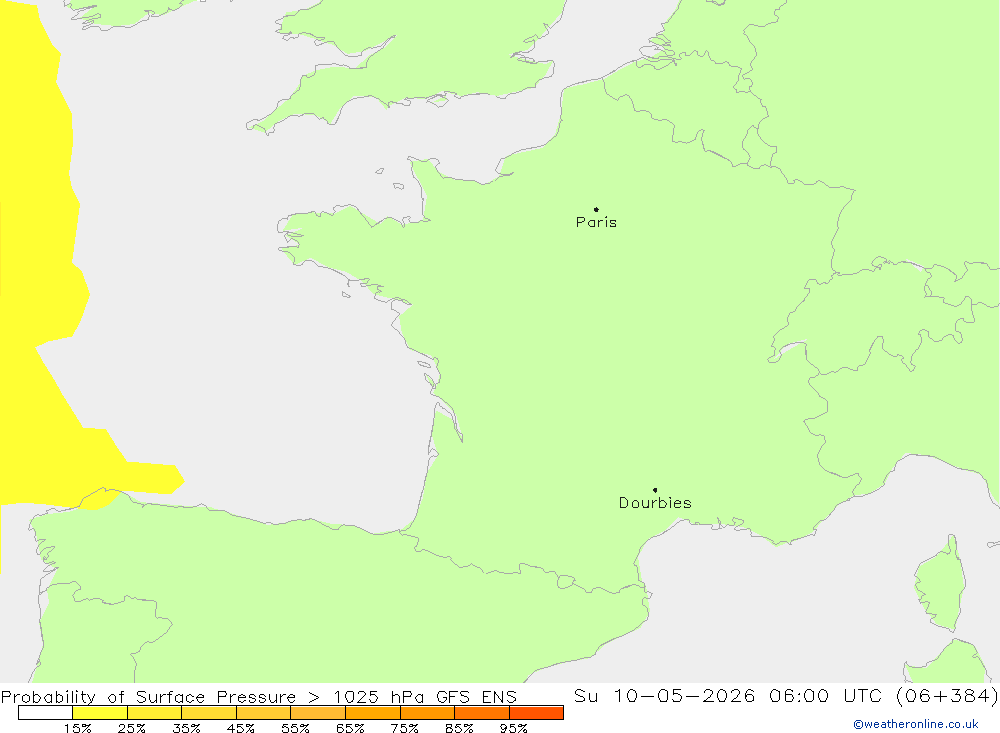Click the legend swatch between 85% and 95%
1000x733 pixels.
pyautogui.click(x=482, y=712)
